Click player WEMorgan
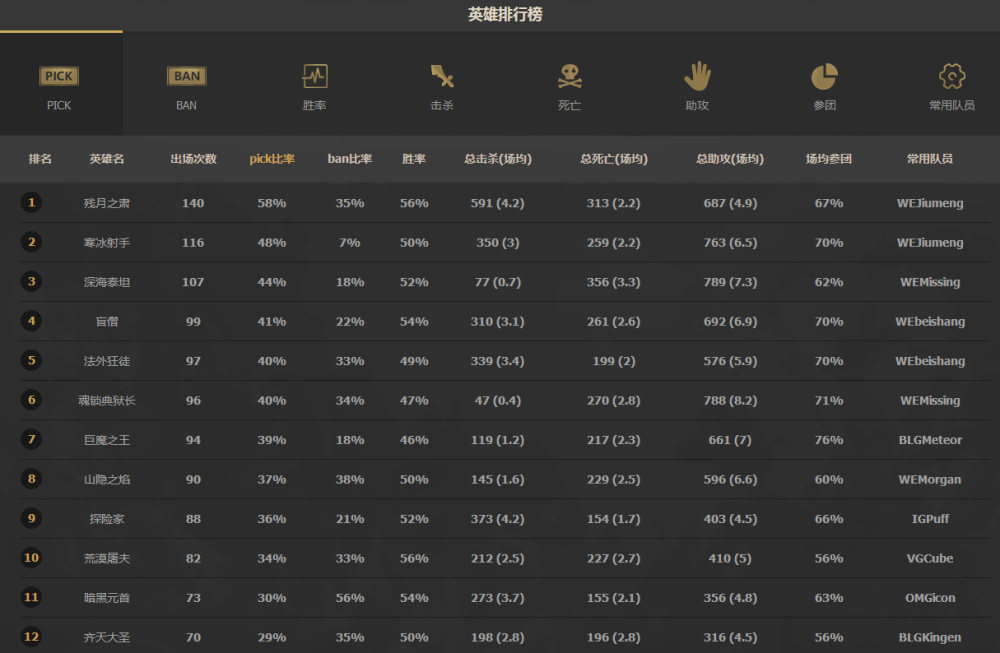 pyautogui.click(x=930, y=480)
